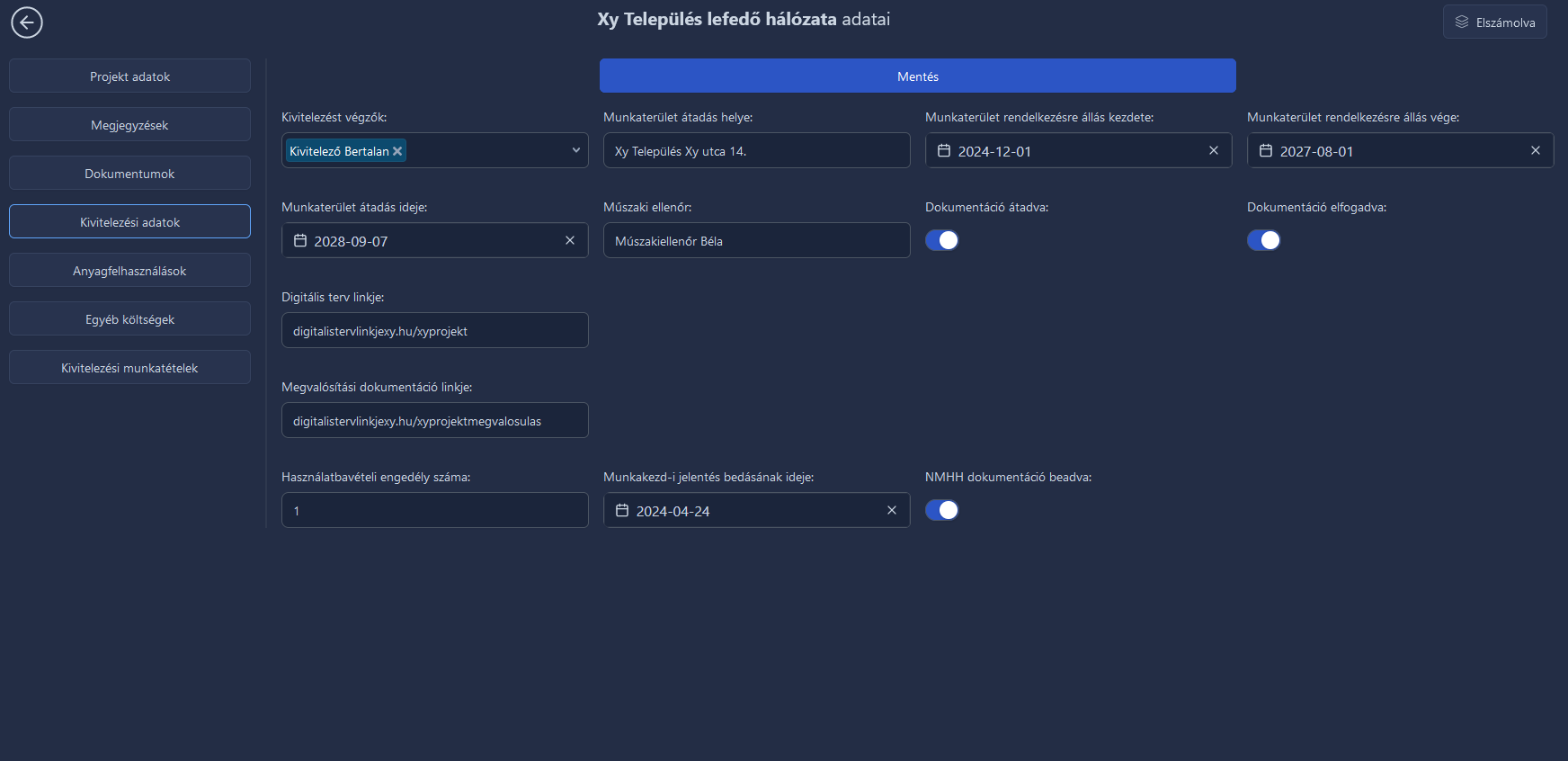Open the Kivitelezési munkatételek section
Viewport: 1568px width, 761px height.
point(129,368)
